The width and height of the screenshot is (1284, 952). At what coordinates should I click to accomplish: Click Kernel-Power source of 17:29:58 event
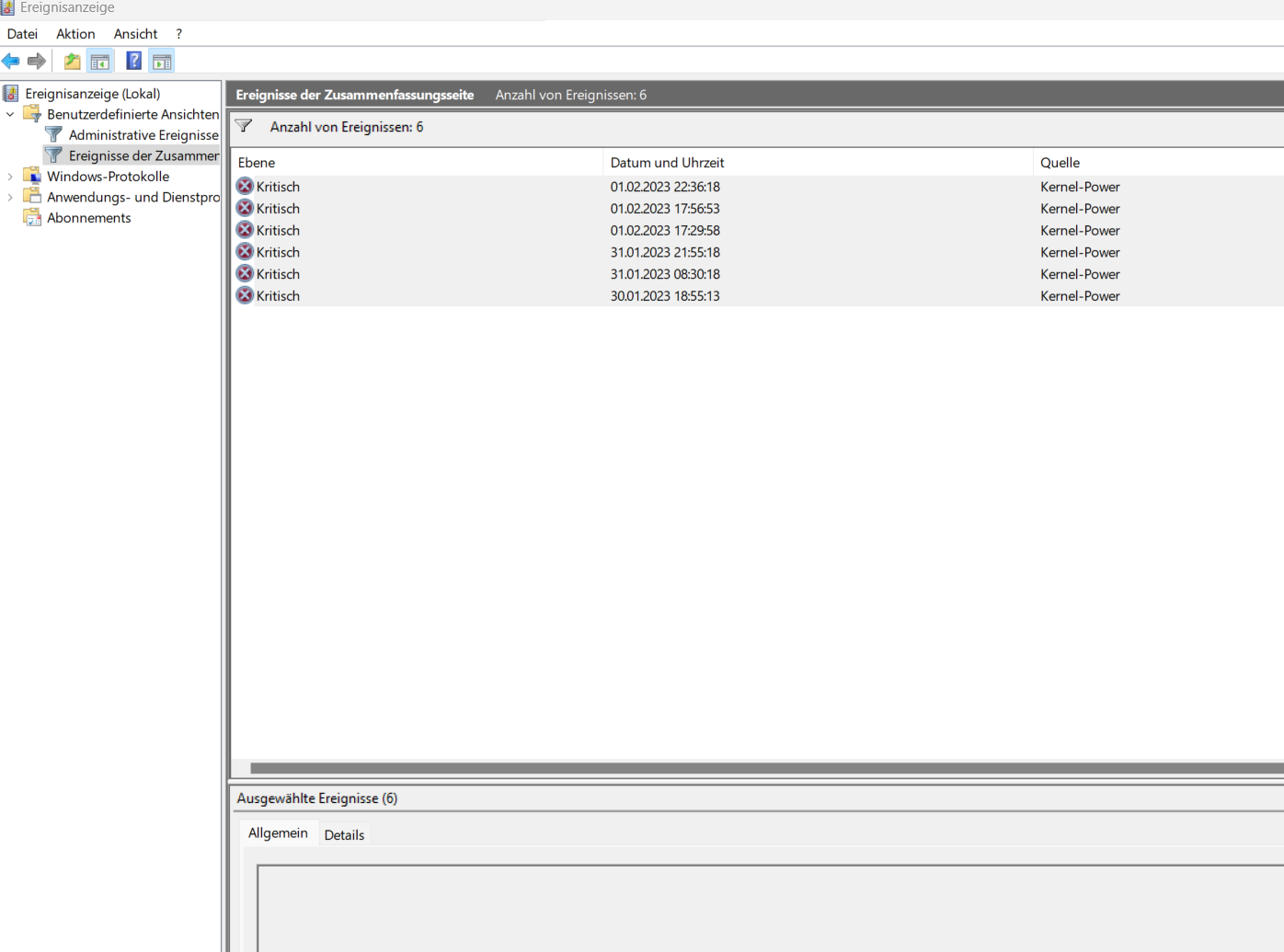click(x=1080, y=231)
